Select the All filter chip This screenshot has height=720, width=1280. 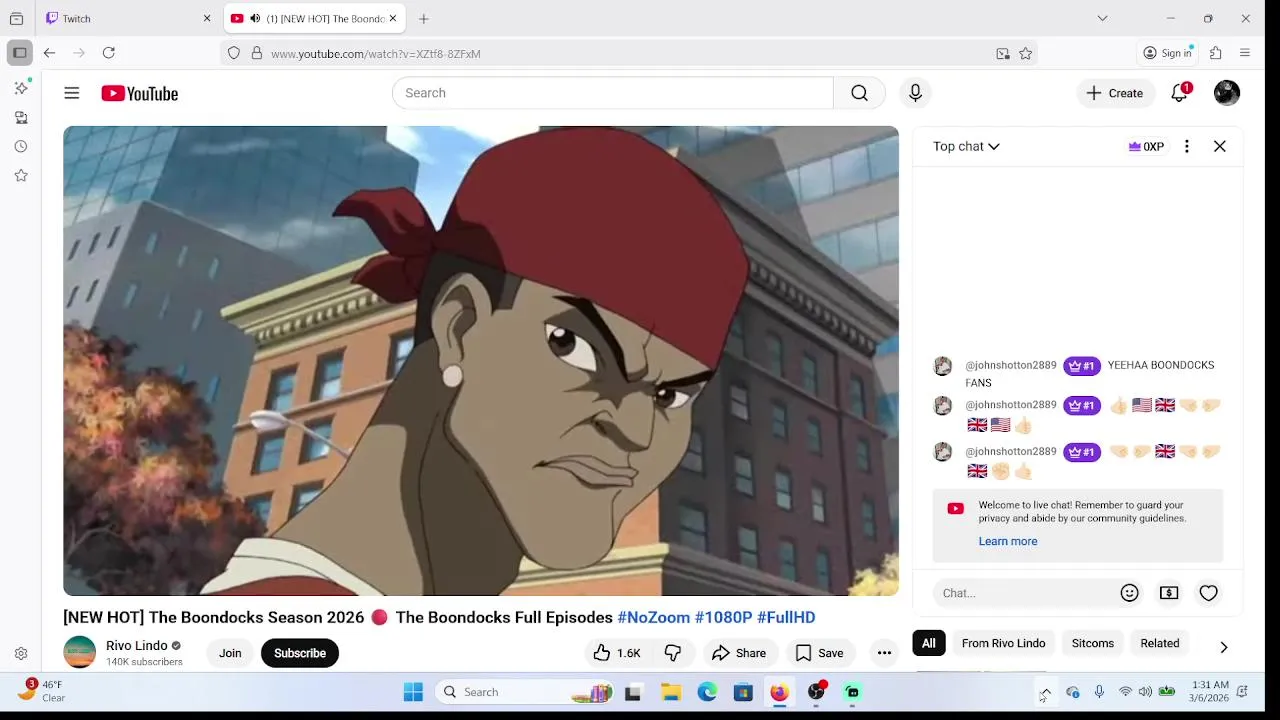pos(928,643)
